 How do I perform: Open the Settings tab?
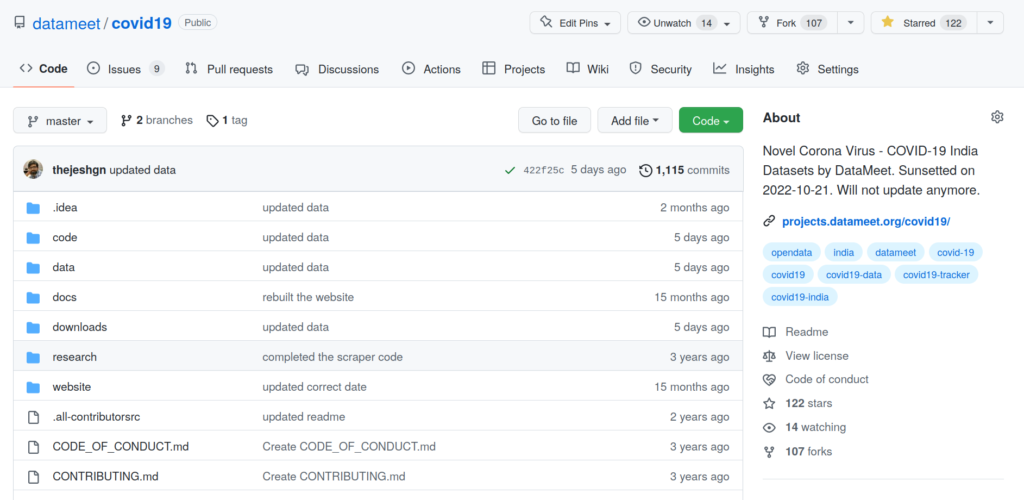point(827,69)
